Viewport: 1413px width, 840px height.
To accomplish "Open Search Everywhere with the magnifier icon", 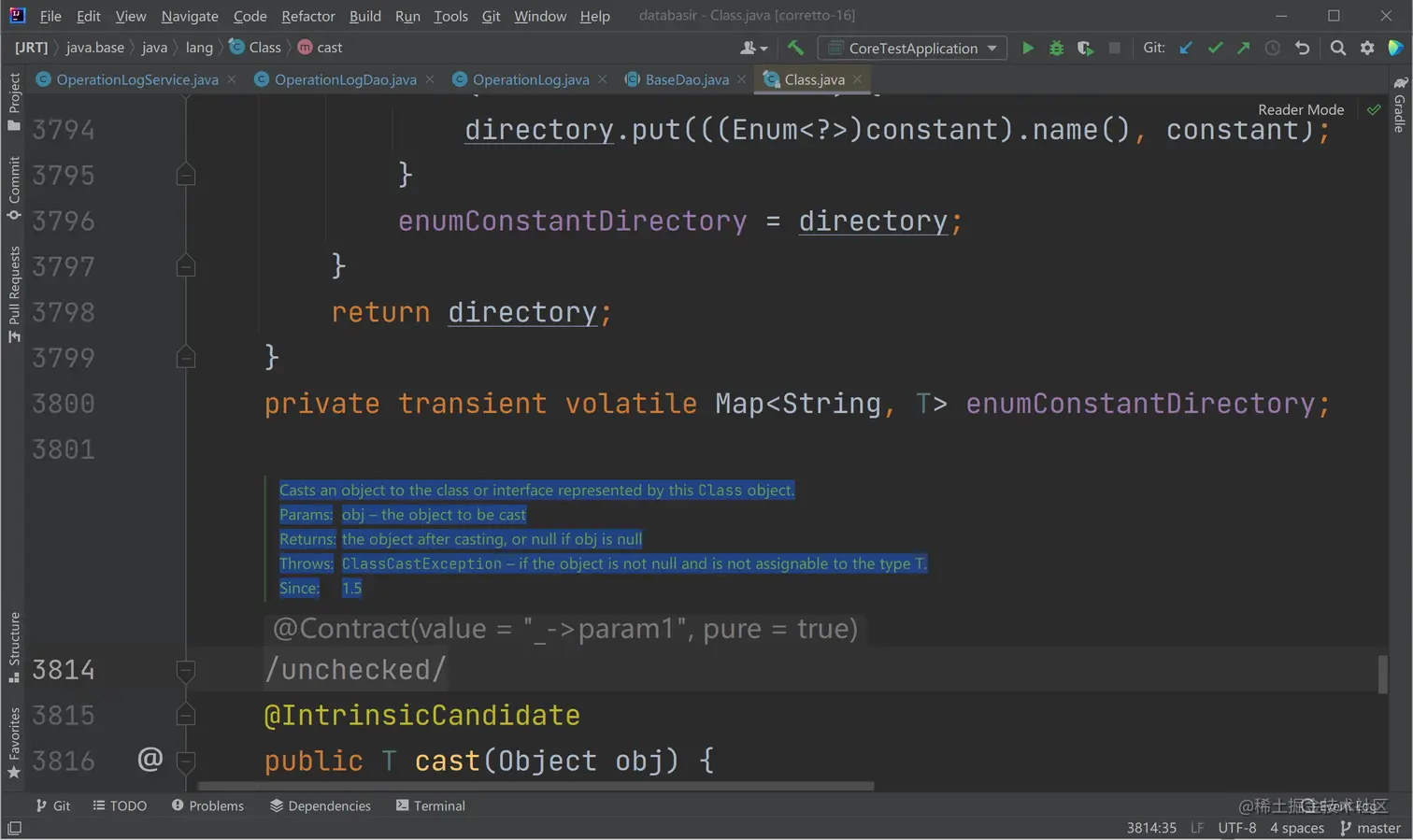I will coord(1338,48).
